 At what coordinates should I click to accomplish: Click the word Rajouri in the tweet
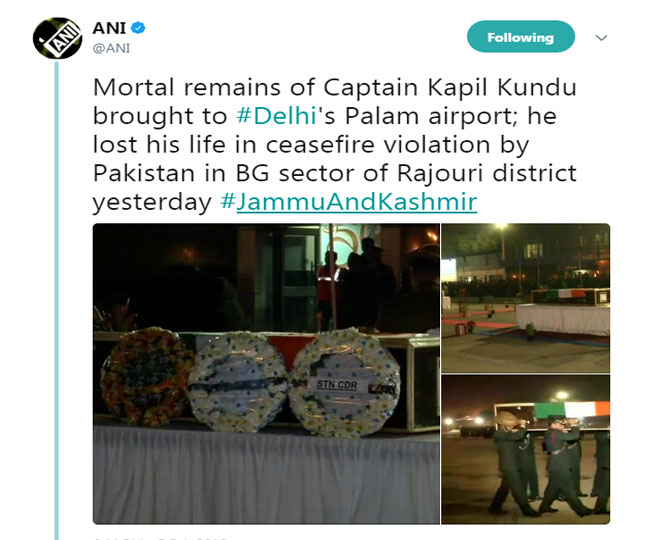click(440, 173)
